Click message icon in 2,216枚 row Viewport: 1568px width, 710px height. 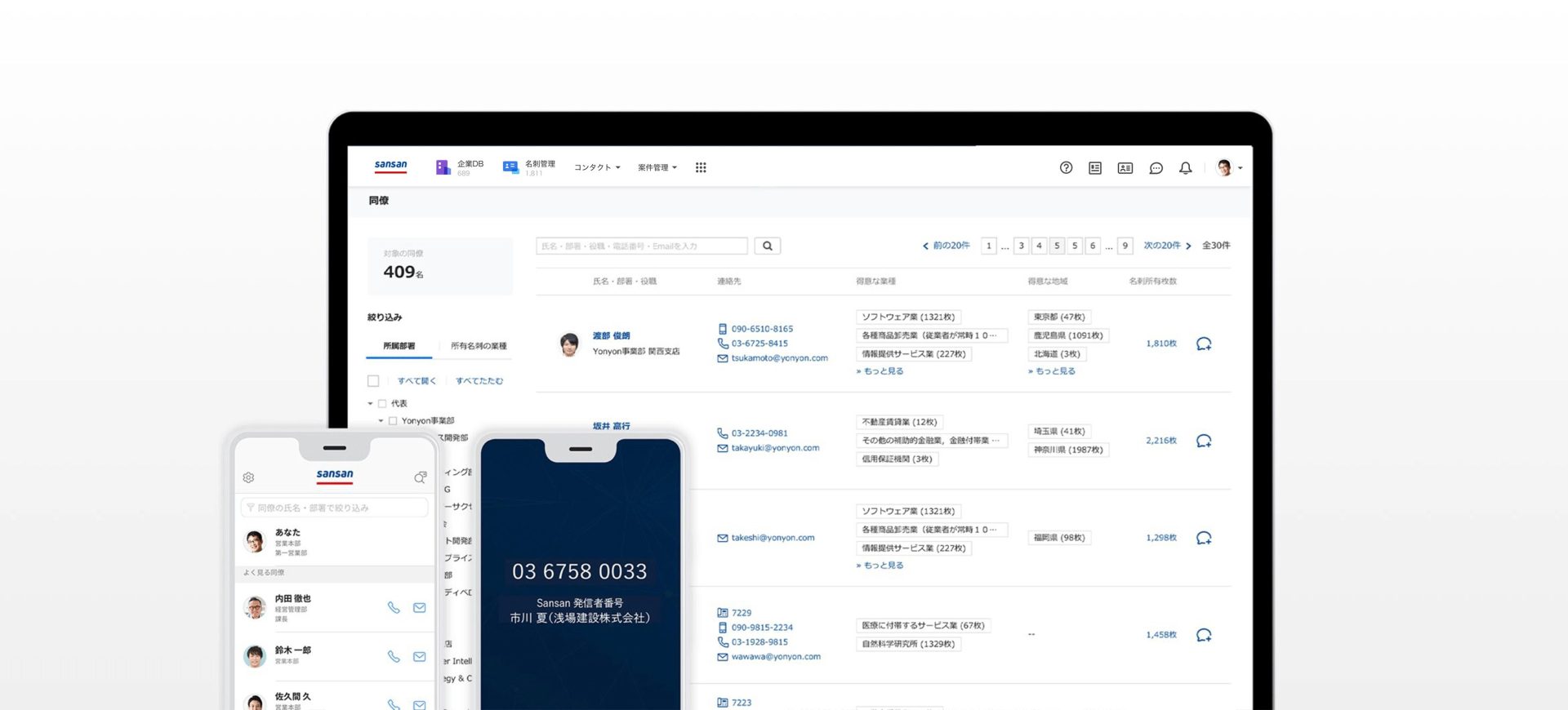point(1204,441)
